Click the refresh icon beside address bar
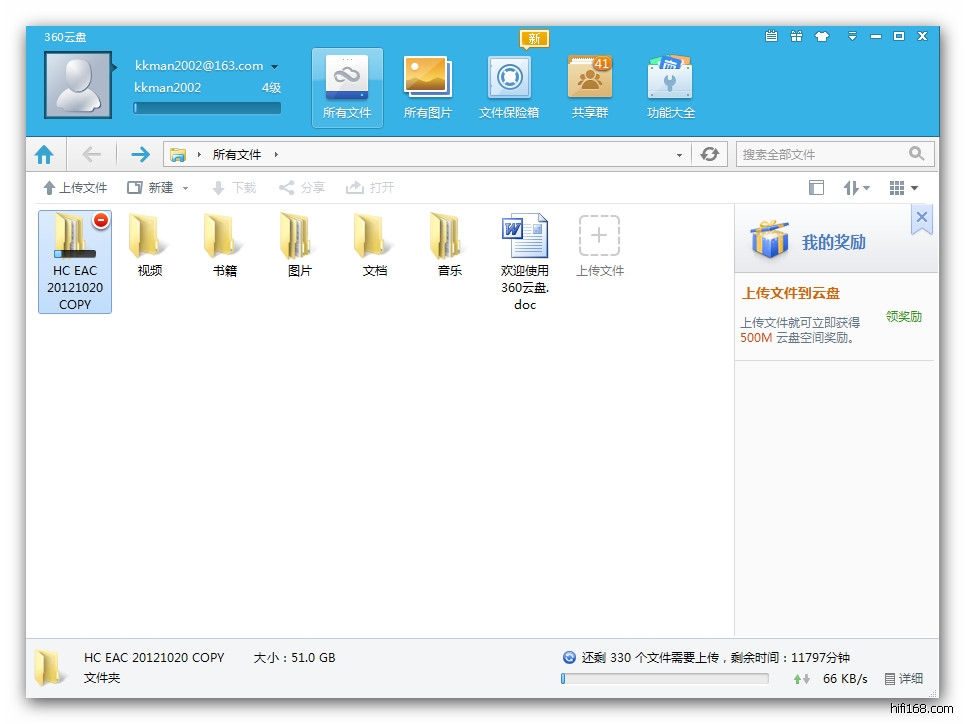Image resolution: width=966 pixels, height=724 pixels. click(x=710, y=154)
